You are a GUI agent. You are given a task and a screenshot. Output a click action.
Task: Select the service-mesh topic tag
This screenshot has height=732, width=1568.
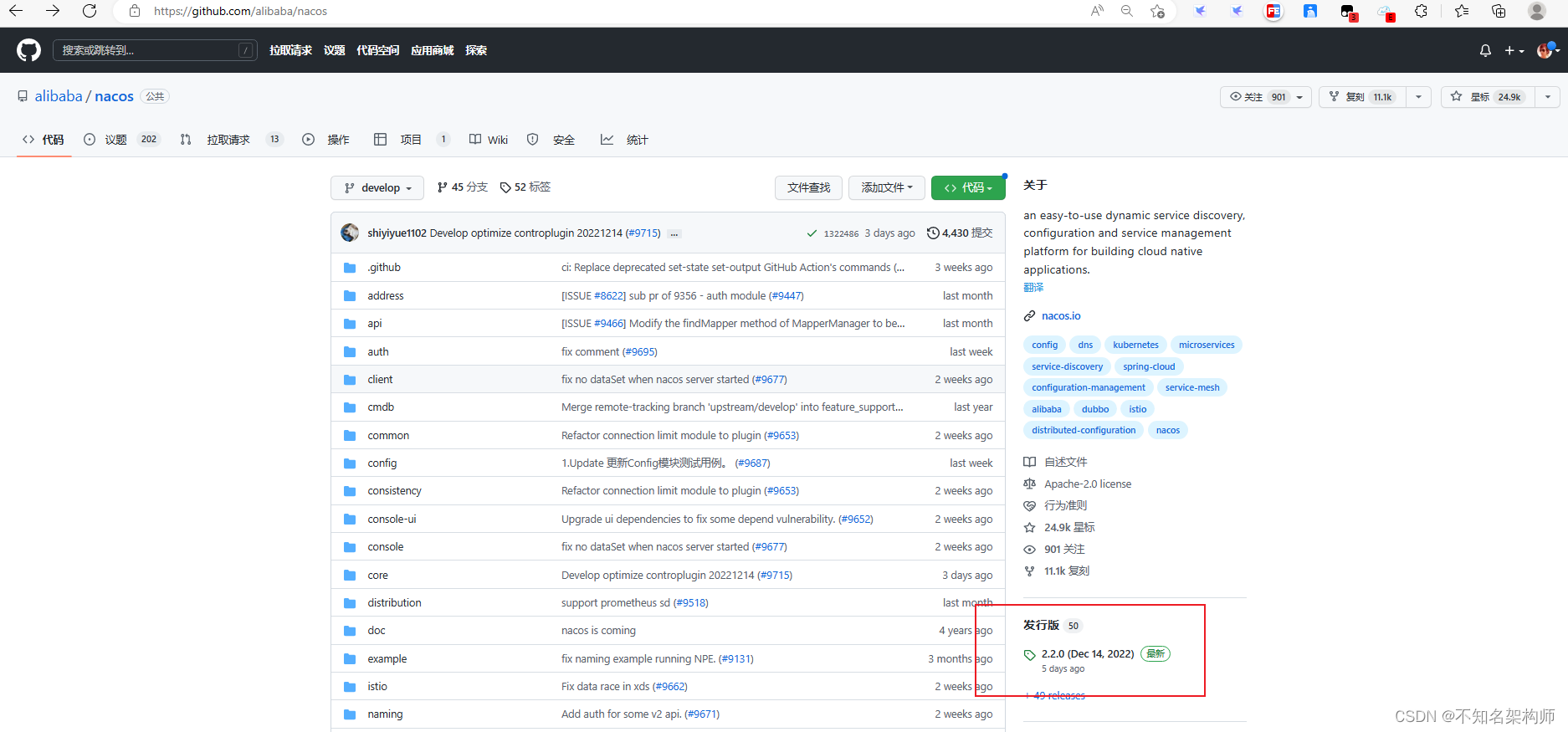(x=1192, y=387)
